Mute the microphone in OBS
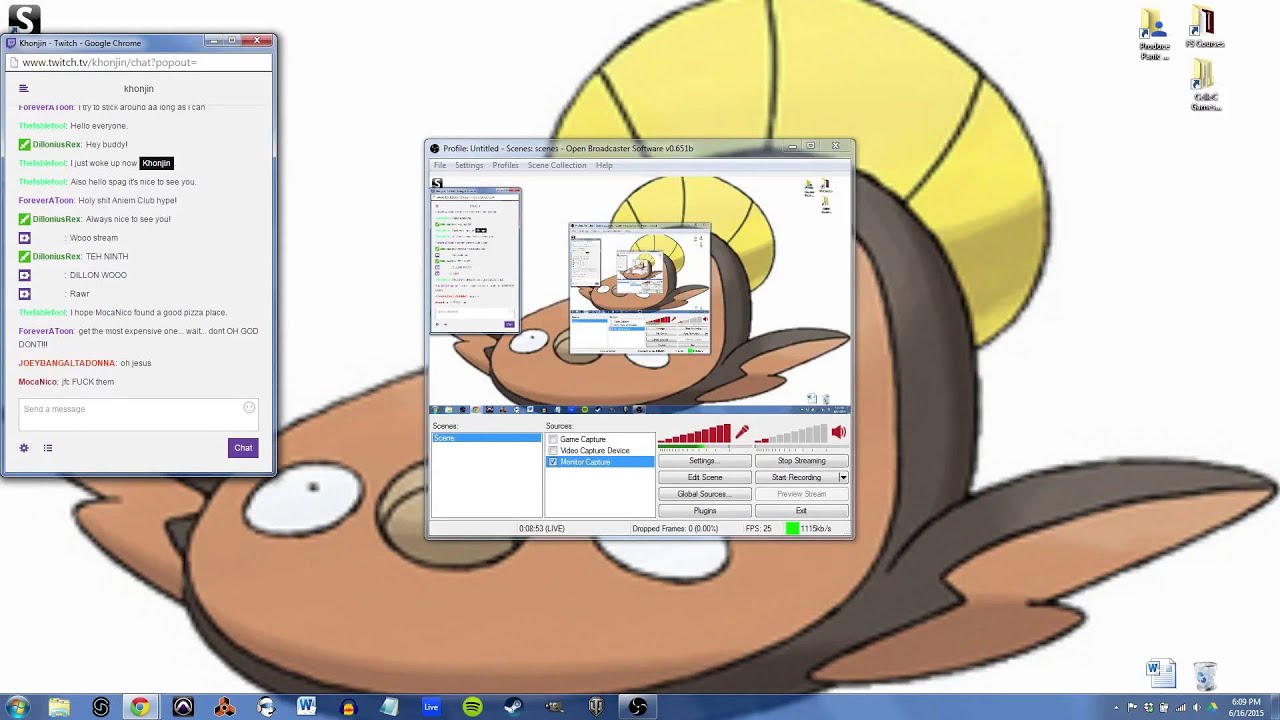Image resolution: width=1280 pixels, height=720 pixels. coord(742,432)
